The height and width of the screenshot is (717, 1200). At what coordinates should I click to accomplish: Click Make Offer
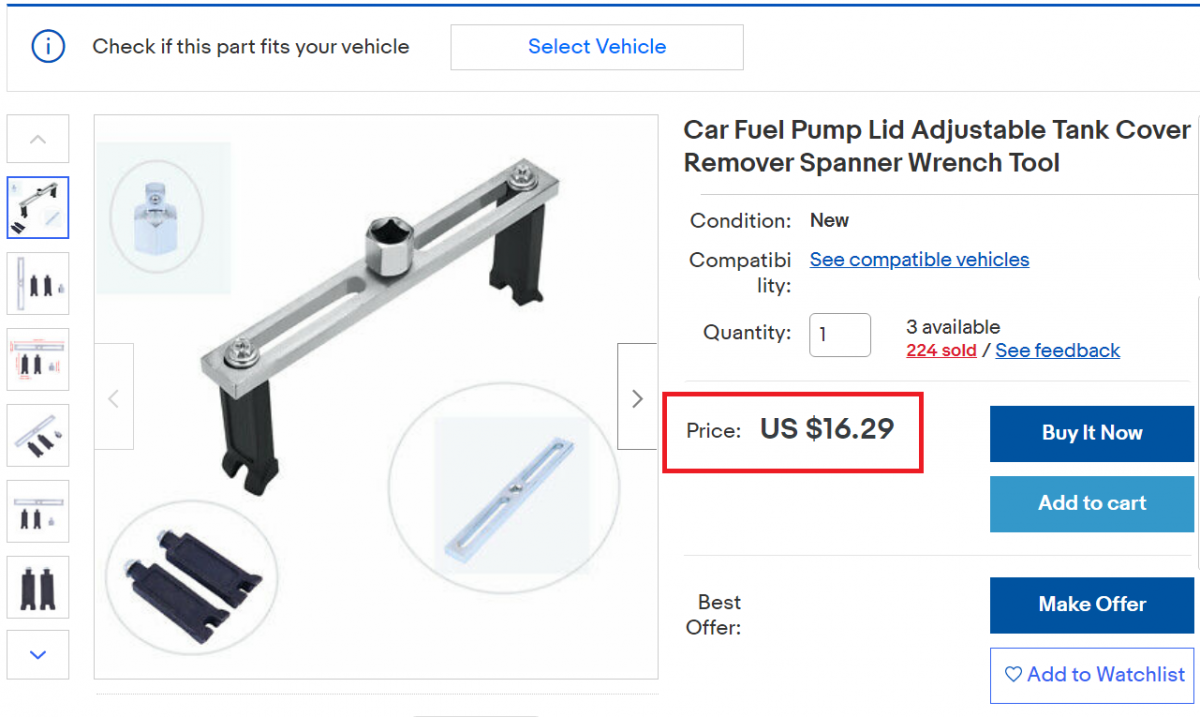1091,605
